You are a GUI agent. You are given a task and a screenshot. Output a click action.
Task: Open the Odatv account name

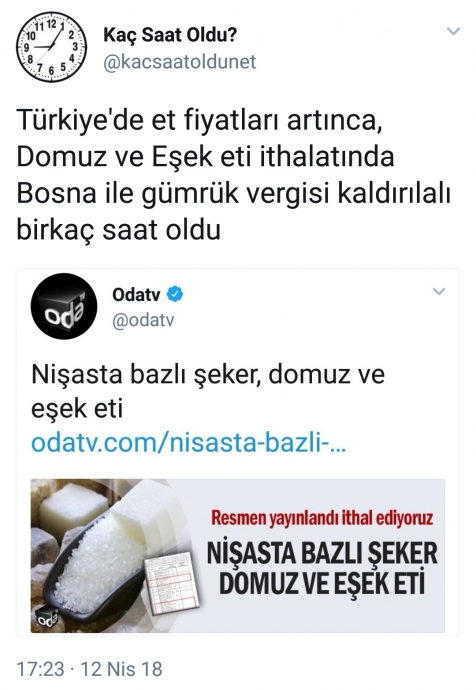(136, 294)
